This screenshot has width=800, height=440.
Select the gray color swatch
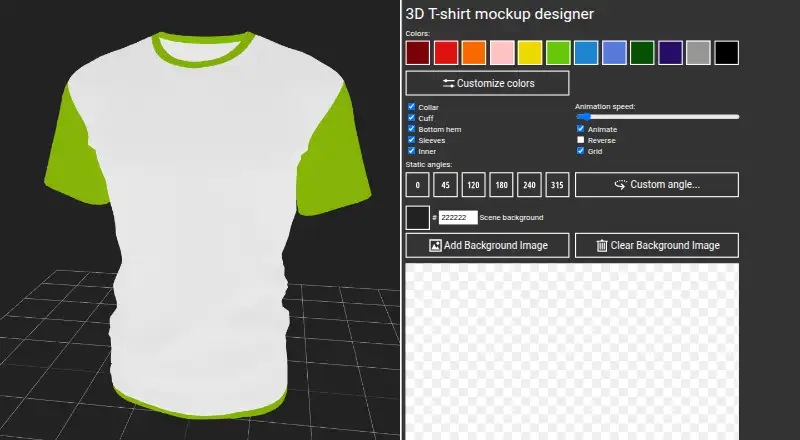(698, 53)
